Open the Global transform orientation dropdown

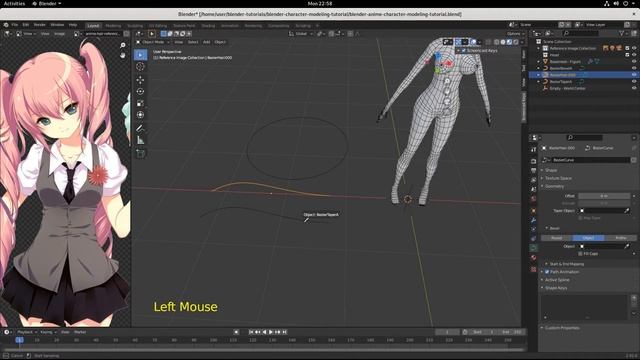tap(301, 34)
